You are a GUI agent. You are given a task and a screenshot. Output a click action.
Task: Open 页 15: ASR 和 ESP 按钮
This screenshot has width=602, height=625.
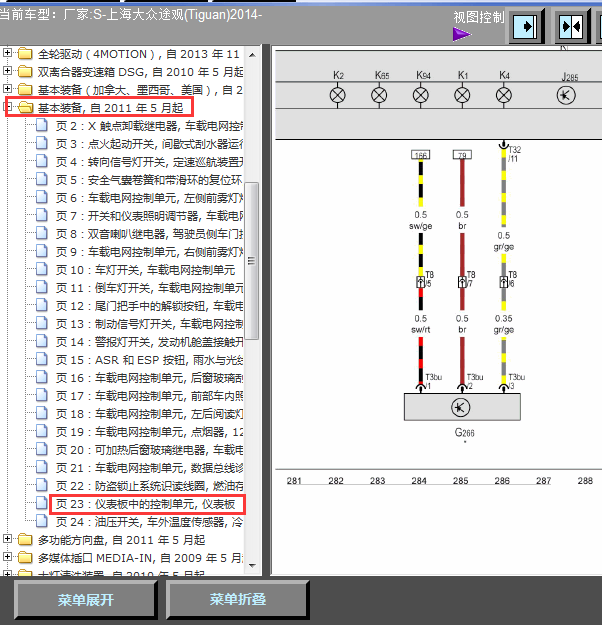click(150, 360)
